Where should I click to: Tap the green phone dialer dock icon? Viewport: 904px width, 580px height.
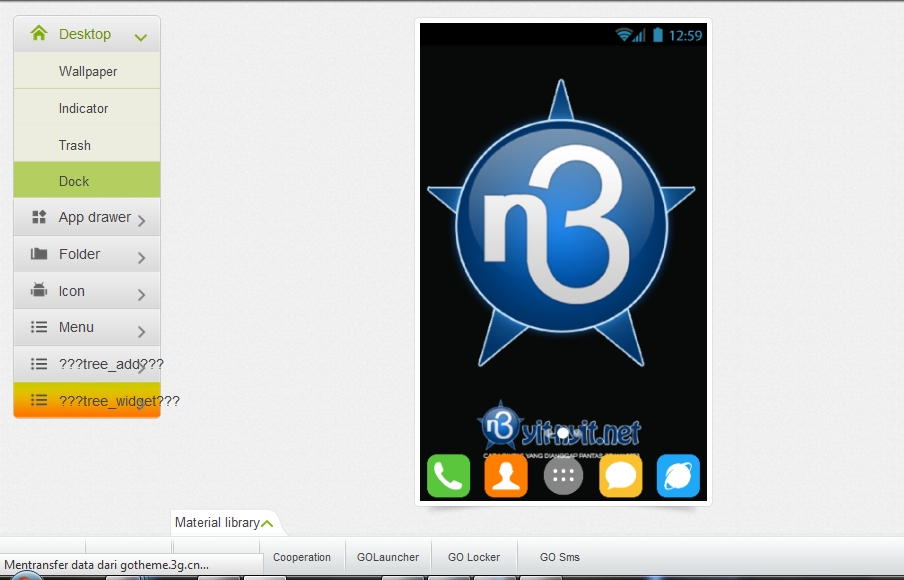(x=449, y=476)
